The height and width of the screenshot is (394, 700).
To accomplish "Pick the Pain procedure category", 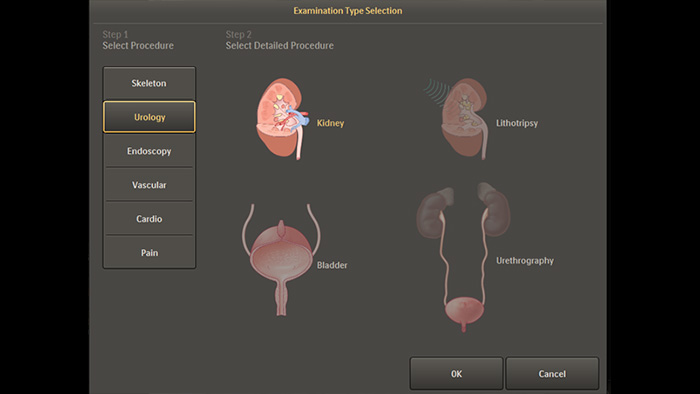I will click(x=149, y=253).
